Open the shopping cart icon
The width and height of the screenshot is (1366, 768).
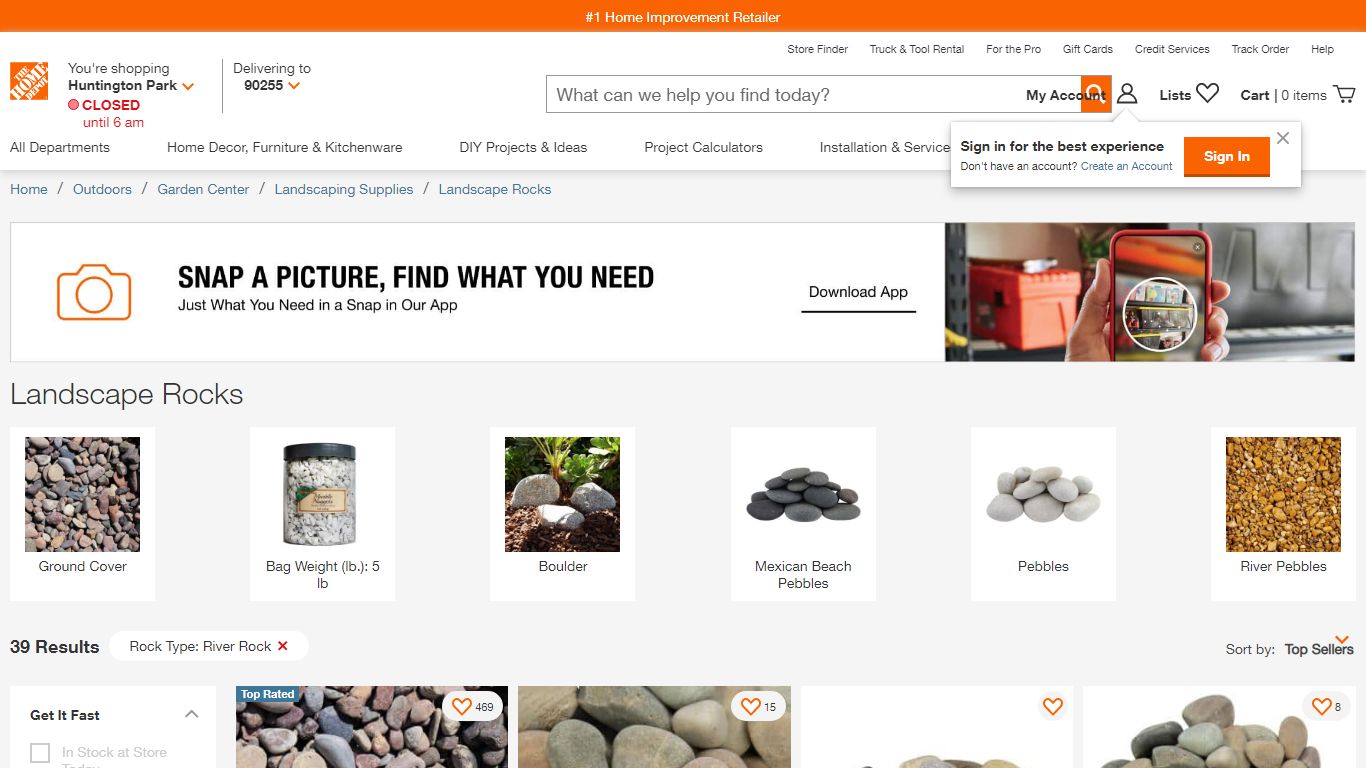pos(1345,94)
